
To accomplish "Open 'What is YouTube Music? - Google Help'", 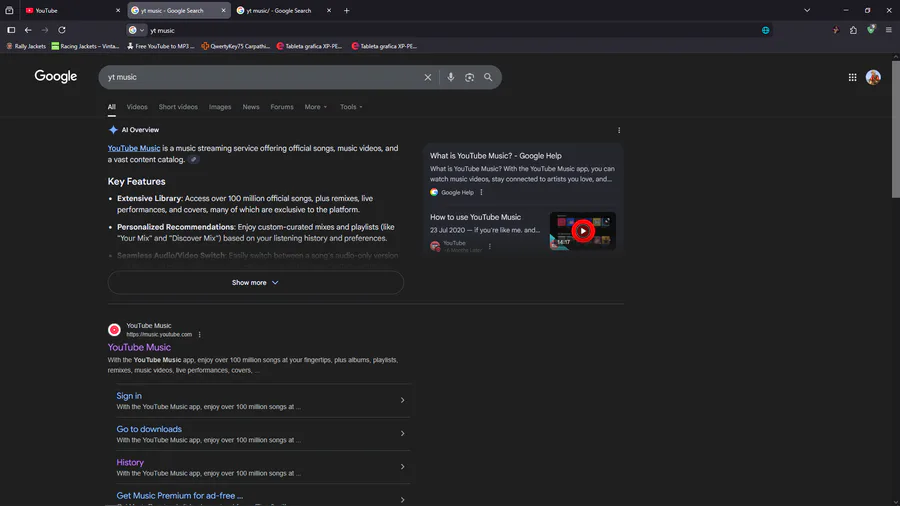I will (x=496, y=156).
